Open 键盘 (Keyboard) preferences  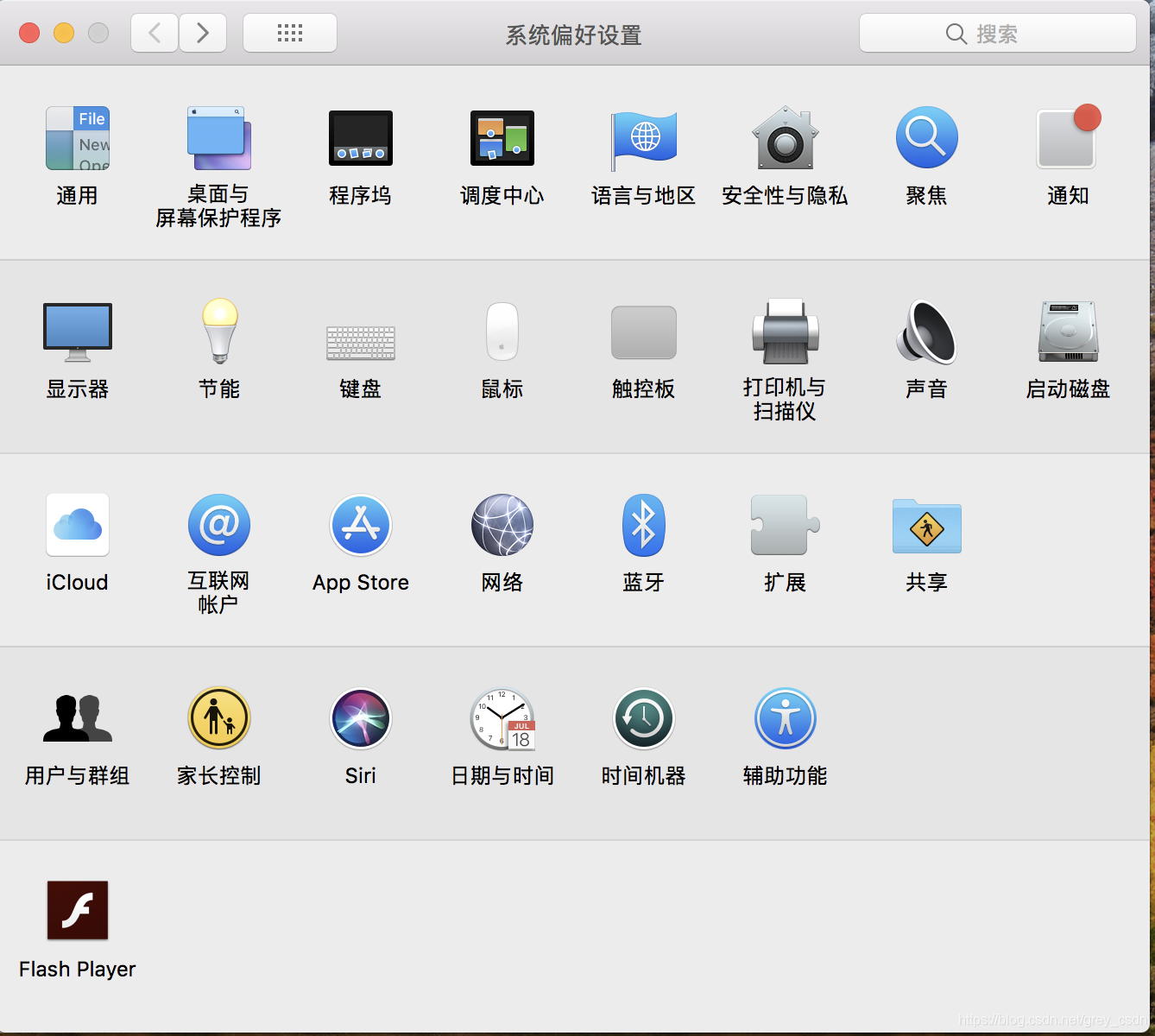click(361, 343)
